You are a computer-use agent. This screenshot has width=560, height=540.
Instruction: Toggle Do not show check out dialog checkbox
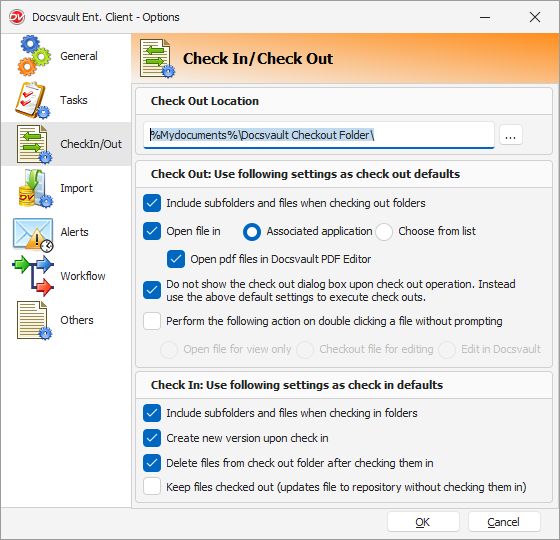[x=152, y=290]
